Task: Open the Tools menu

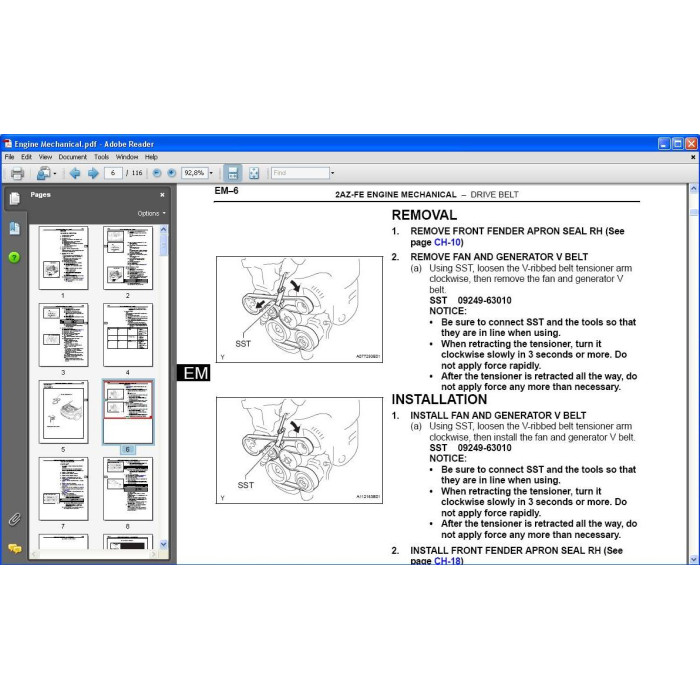Action: point(101,157)
